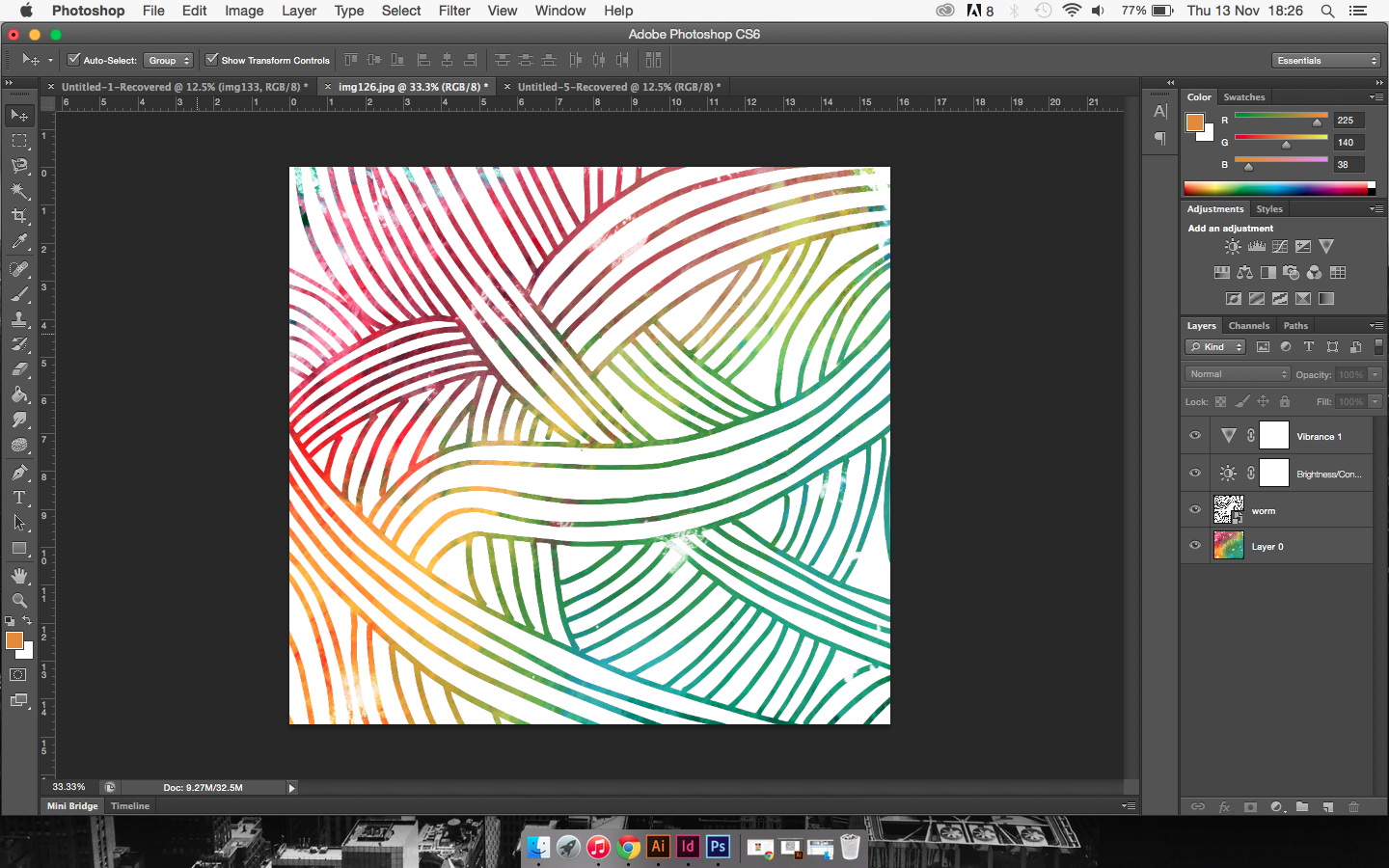Select the Zoom tool
The width and height of the screenshot is (1389, 868).
click(19, 600)
